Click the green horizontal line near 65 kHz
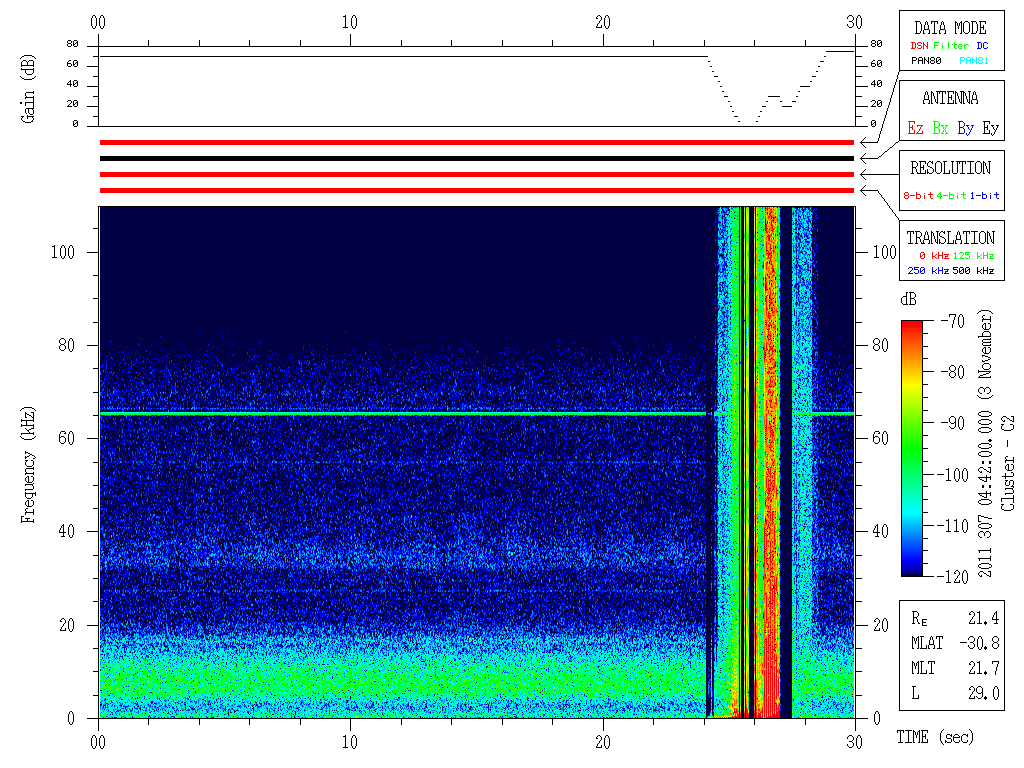Viewport: 1024px width, 768px height. tap(400, 413)
